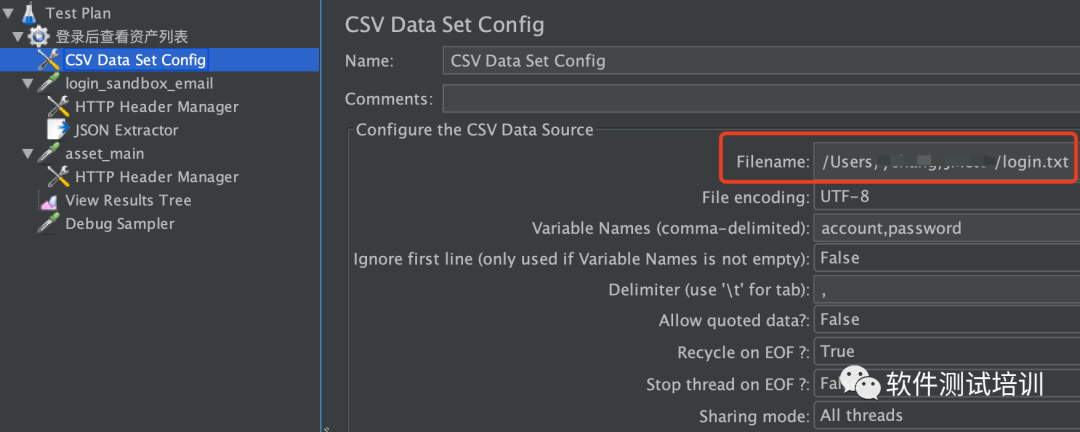This screenshot has height=432, width=1080.
Task: Click the Test Plan flask icon
Action: (x=29, y=12)
